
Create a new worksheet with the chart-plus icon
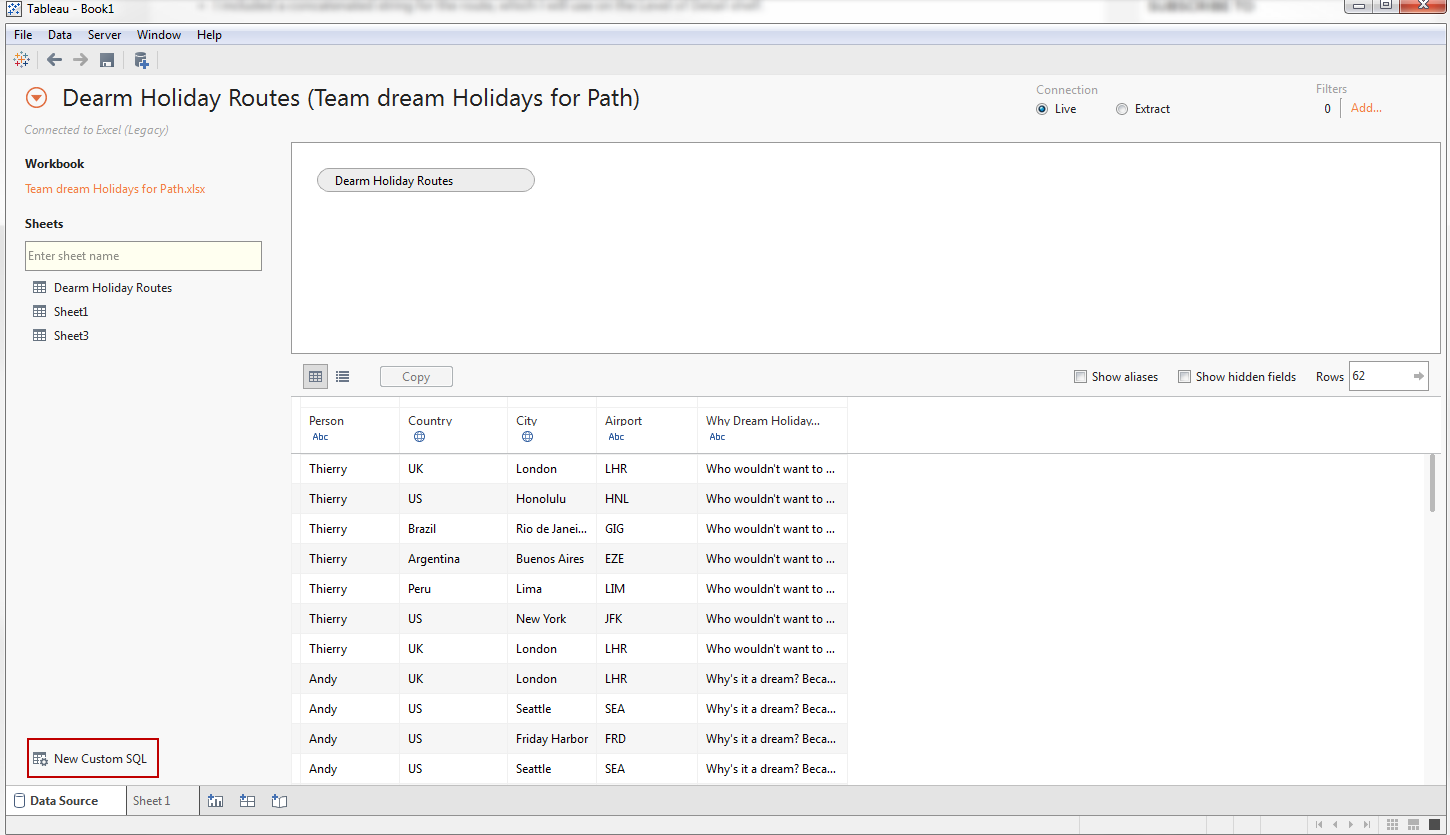(215, 801)
